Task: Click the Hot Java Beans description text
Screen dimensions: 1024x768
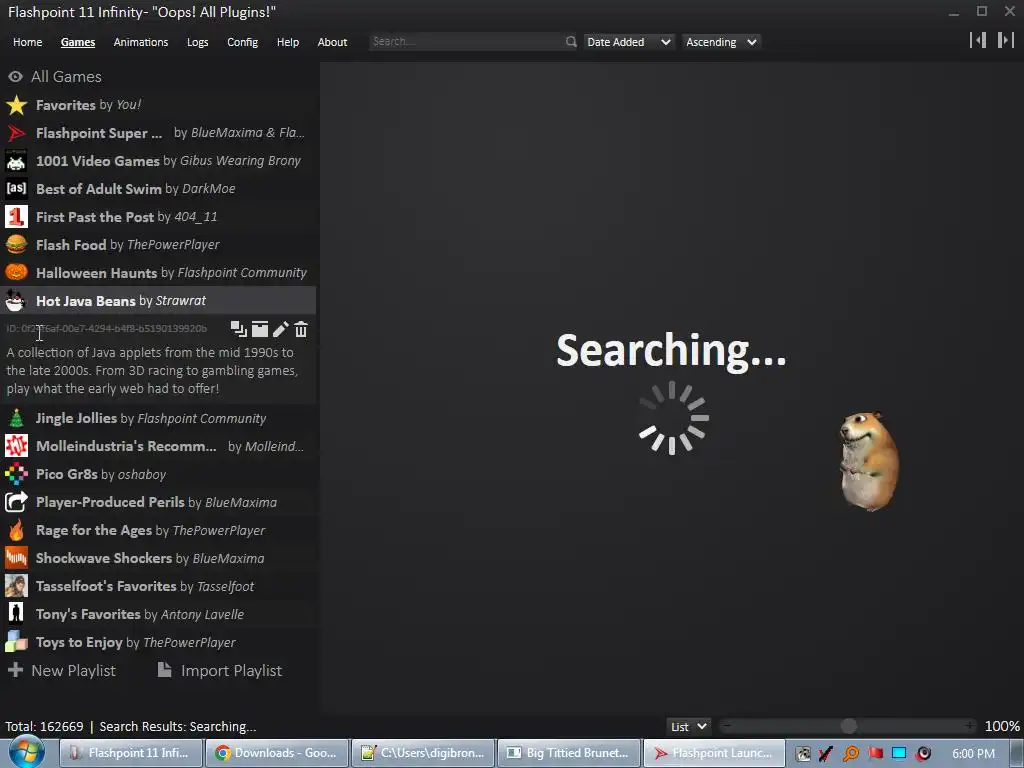Action: (152, 370)
